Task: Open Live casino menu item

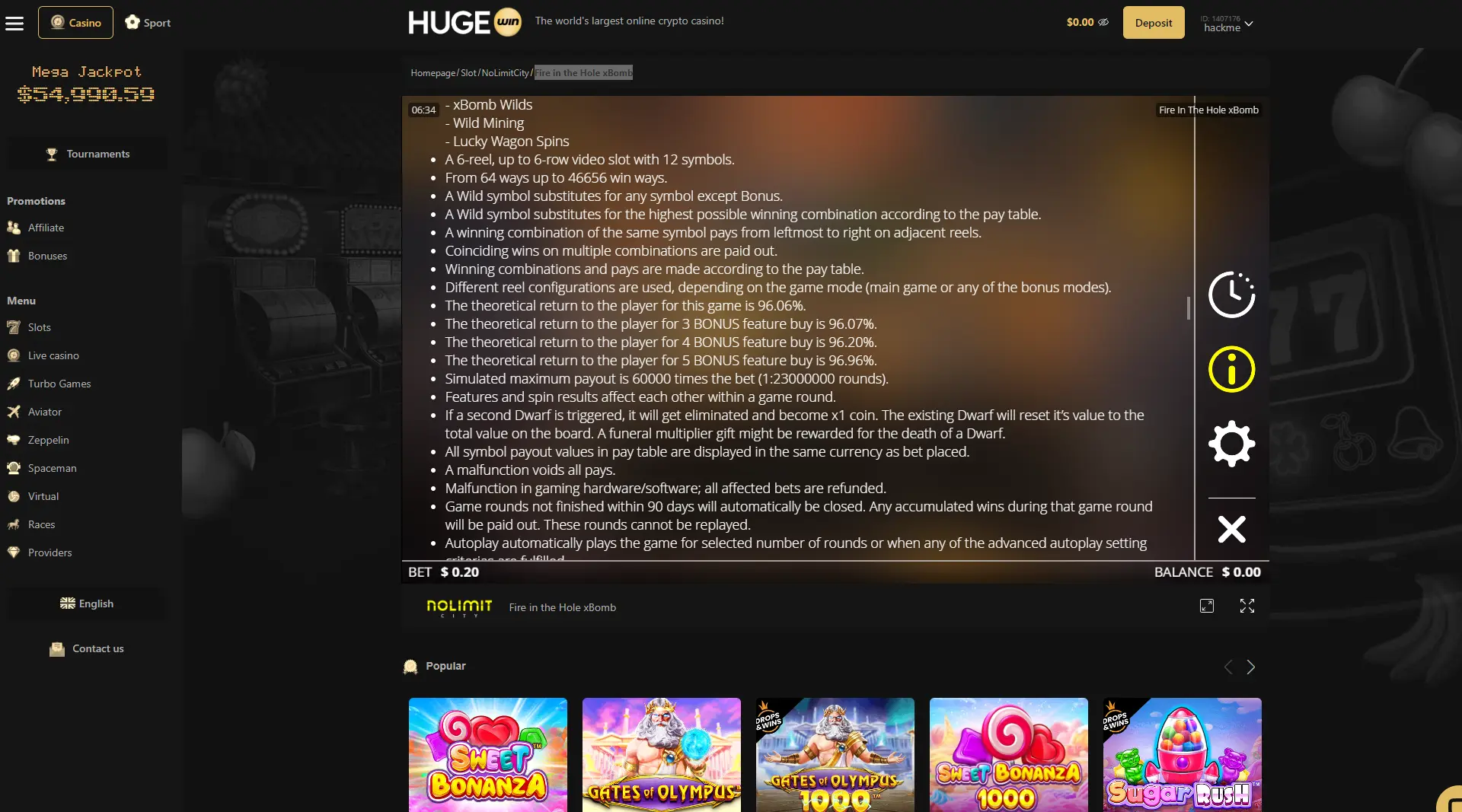Action: [x=53, y=355]
